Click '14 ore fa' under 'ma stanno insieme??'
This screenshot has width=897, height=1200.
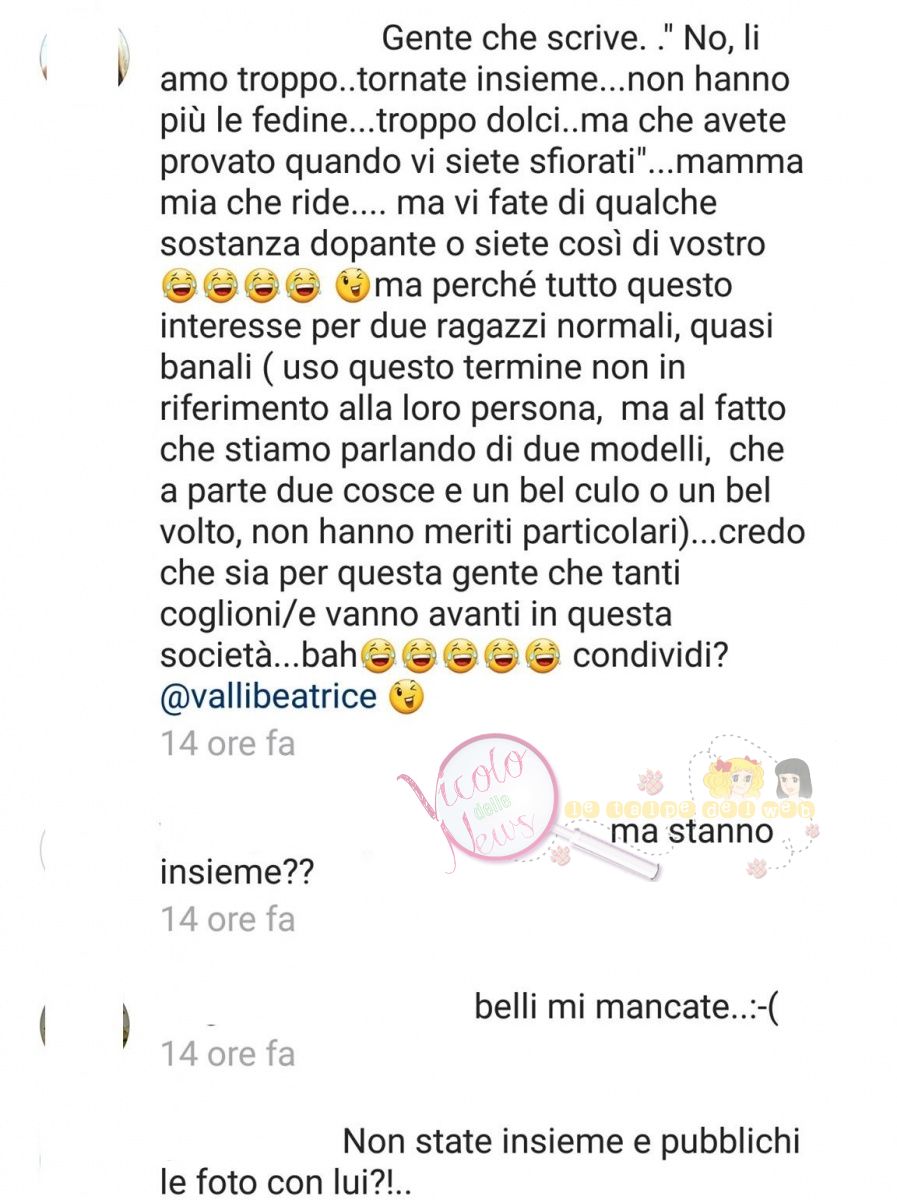[x=228, y=919]
